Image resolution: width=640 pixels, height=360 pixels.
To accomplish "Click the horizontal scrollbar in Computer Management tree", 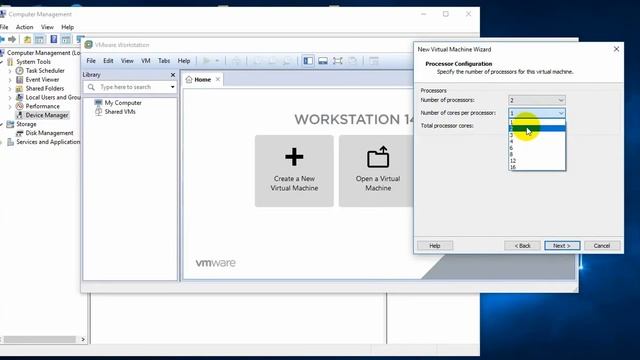I will coord(40,340).
